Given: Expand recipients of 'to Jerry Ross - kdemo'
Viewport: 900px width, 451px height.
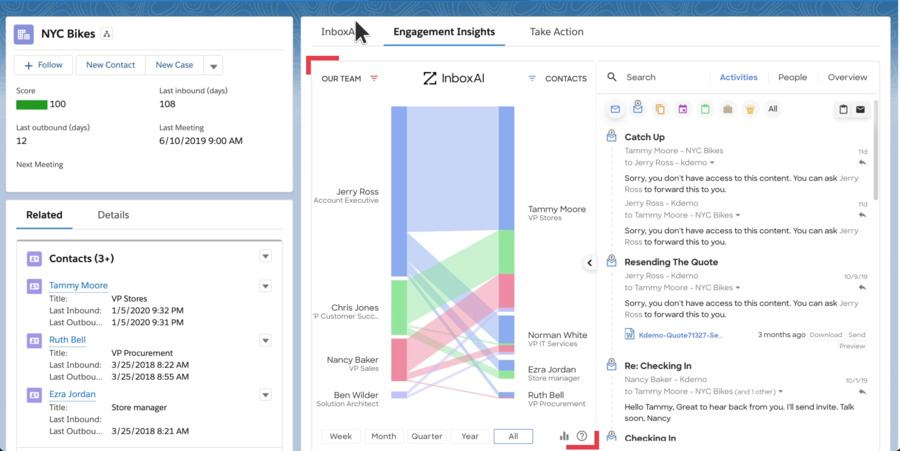Looking at the screenshot, I should coord(712,163).
